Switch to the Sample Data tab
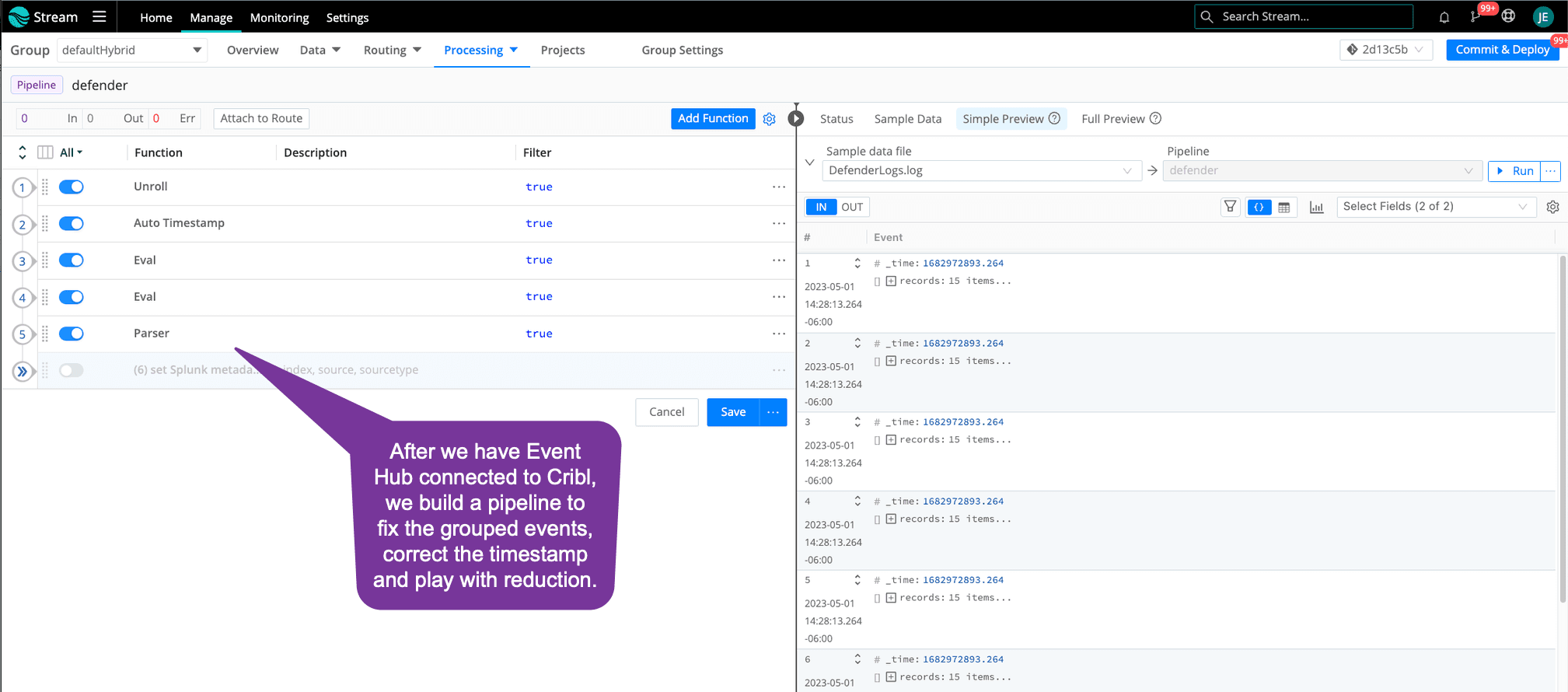 [907, 119]
